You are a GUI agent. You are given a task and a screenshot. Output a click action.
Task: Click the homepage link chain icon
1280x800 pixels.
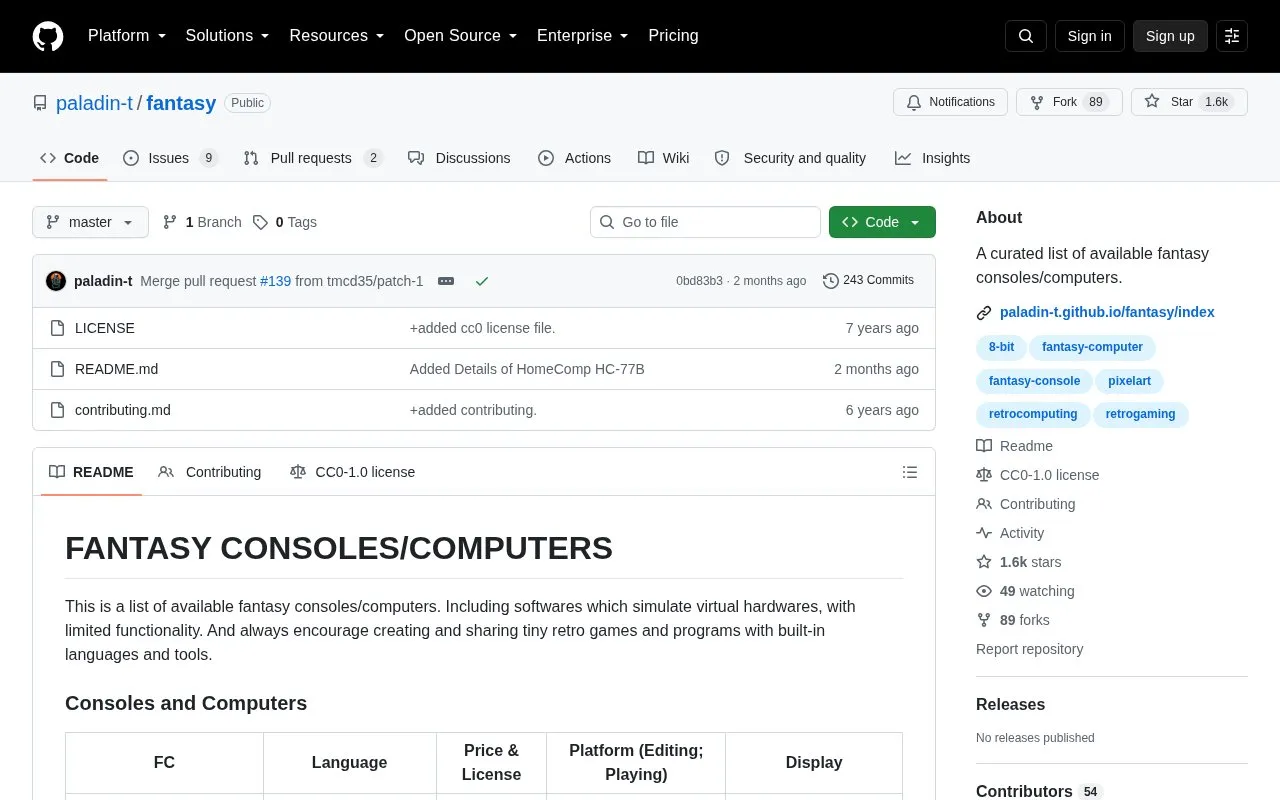pos(984,313)
